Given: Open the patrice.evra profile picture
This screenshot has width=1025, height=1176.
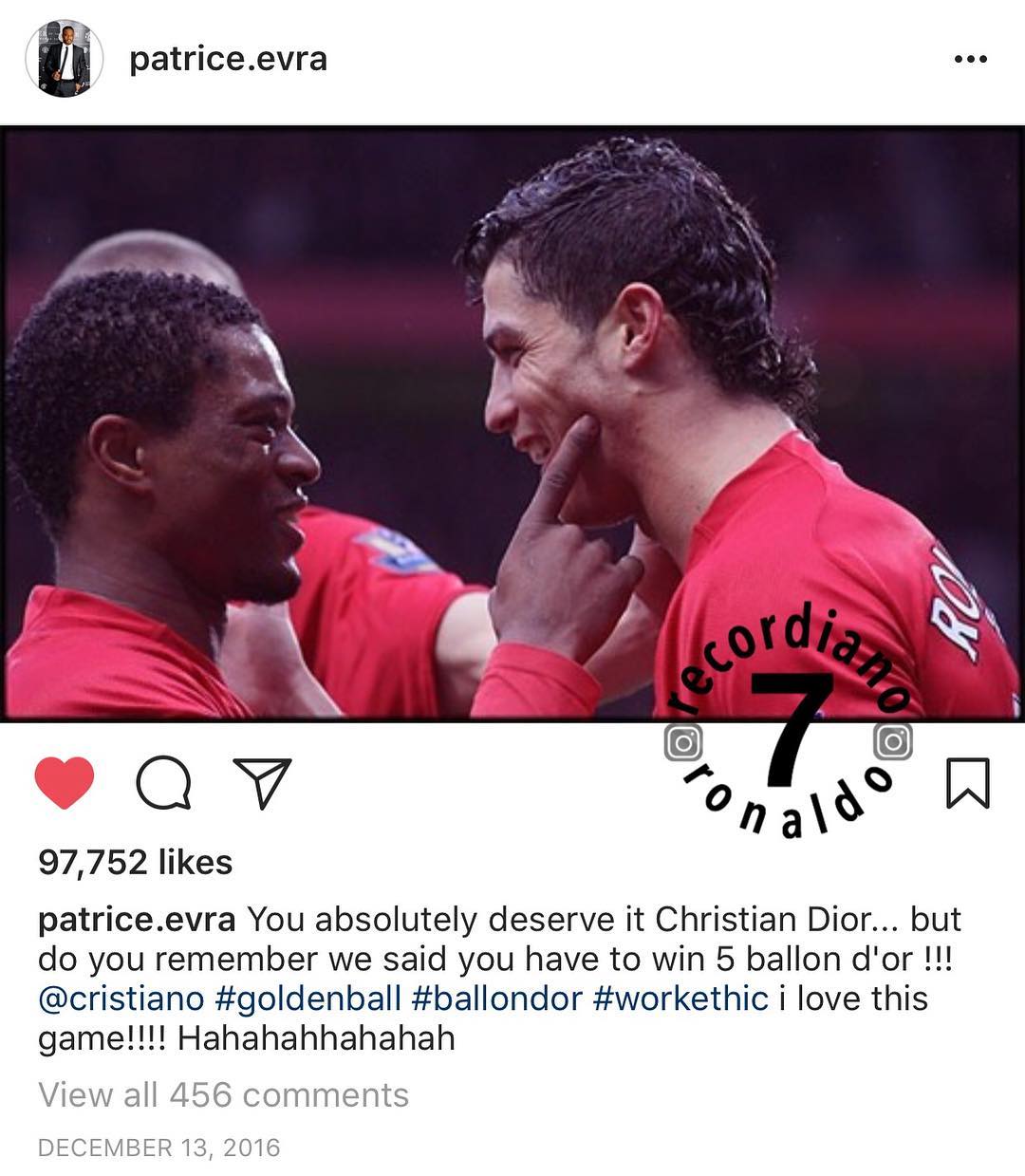Looking at the screenshot, I should (x=64, y=58).
